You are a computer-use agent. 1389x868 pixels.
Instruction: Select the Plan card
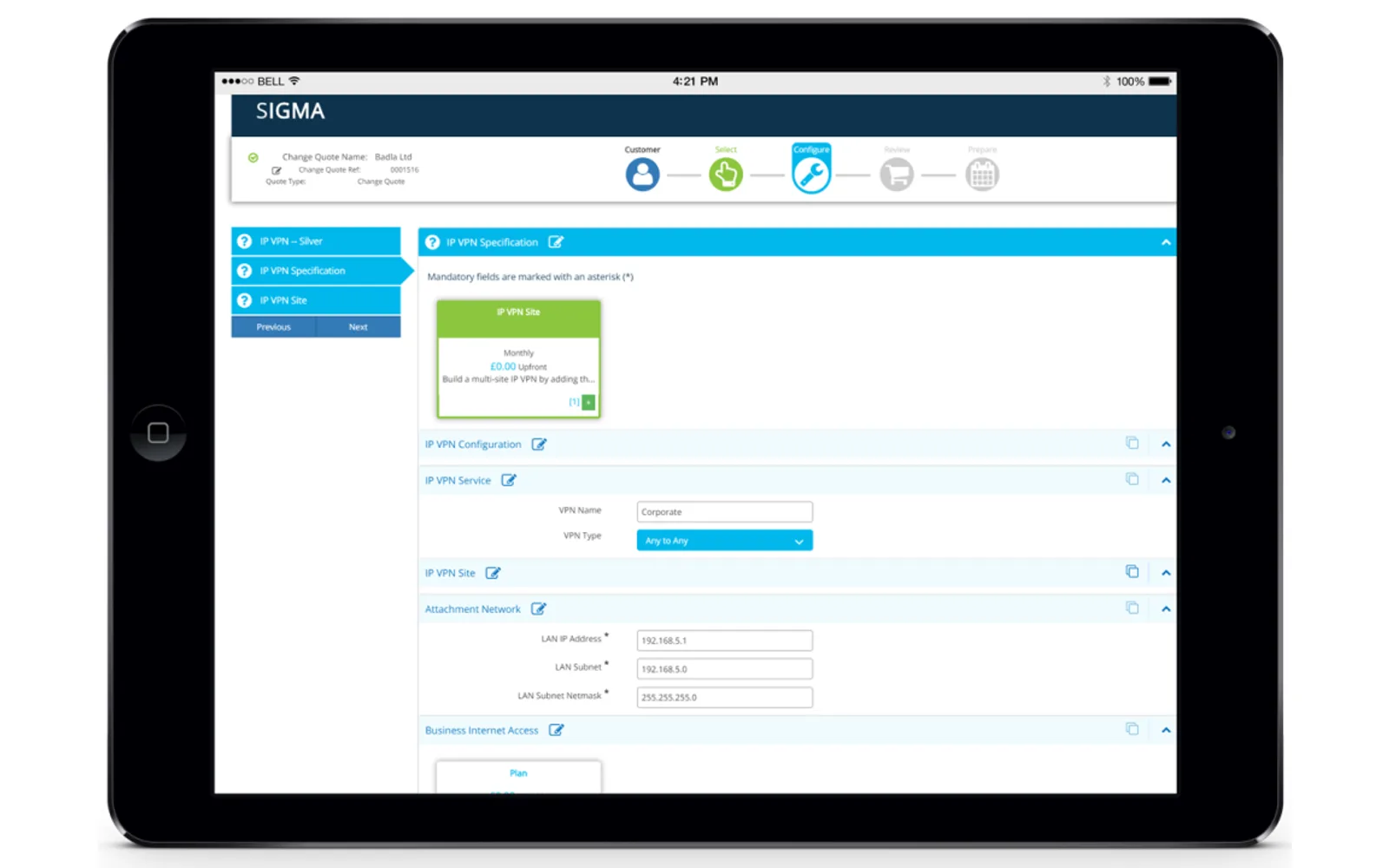click(x=518, y=777)
